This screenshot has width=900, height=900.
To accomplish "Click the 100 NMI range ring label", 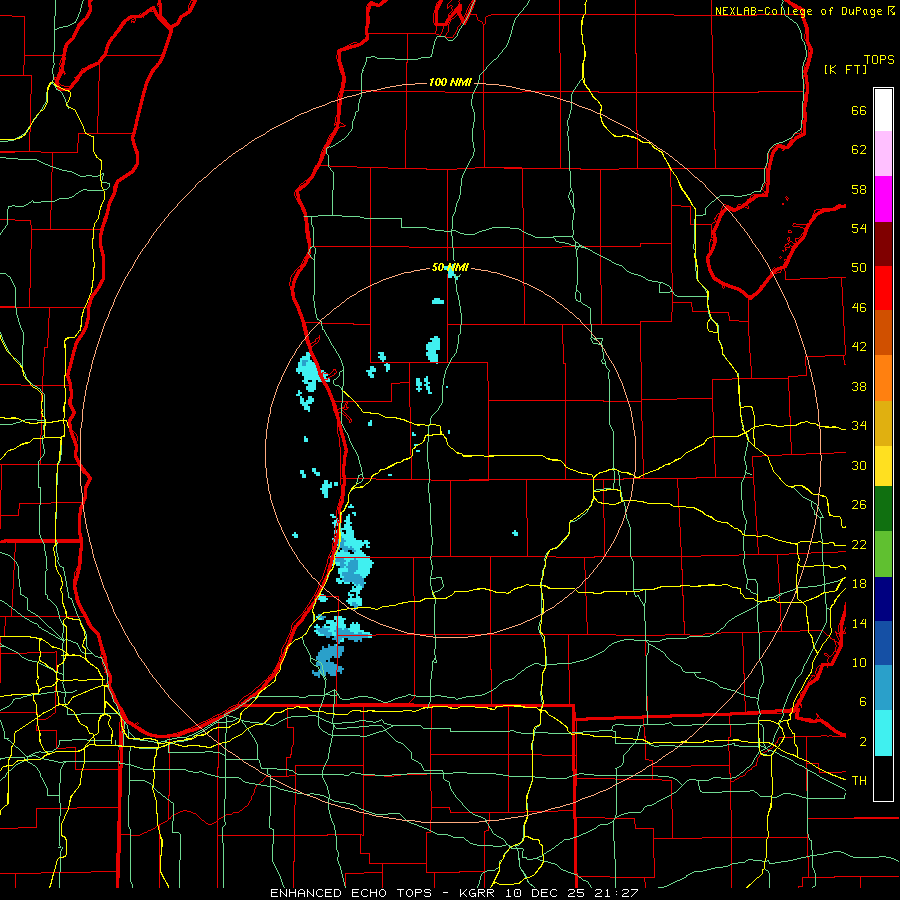I will (x=450, y=83).
